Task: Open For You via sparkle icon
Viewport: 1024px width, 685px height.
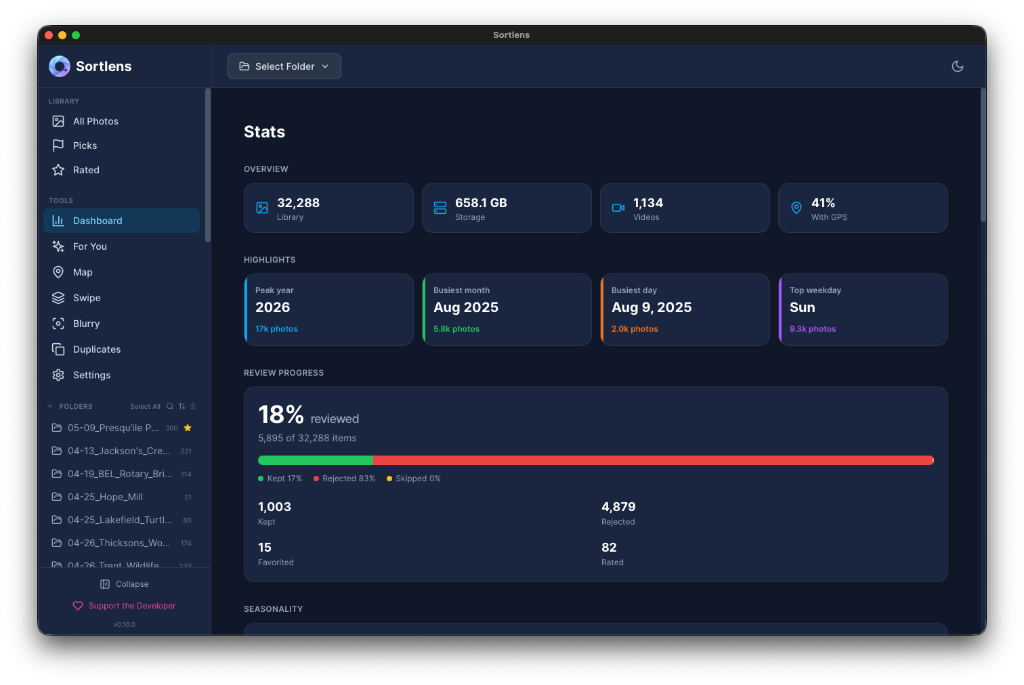Action: pyautogui.click(x=58, y=246)
